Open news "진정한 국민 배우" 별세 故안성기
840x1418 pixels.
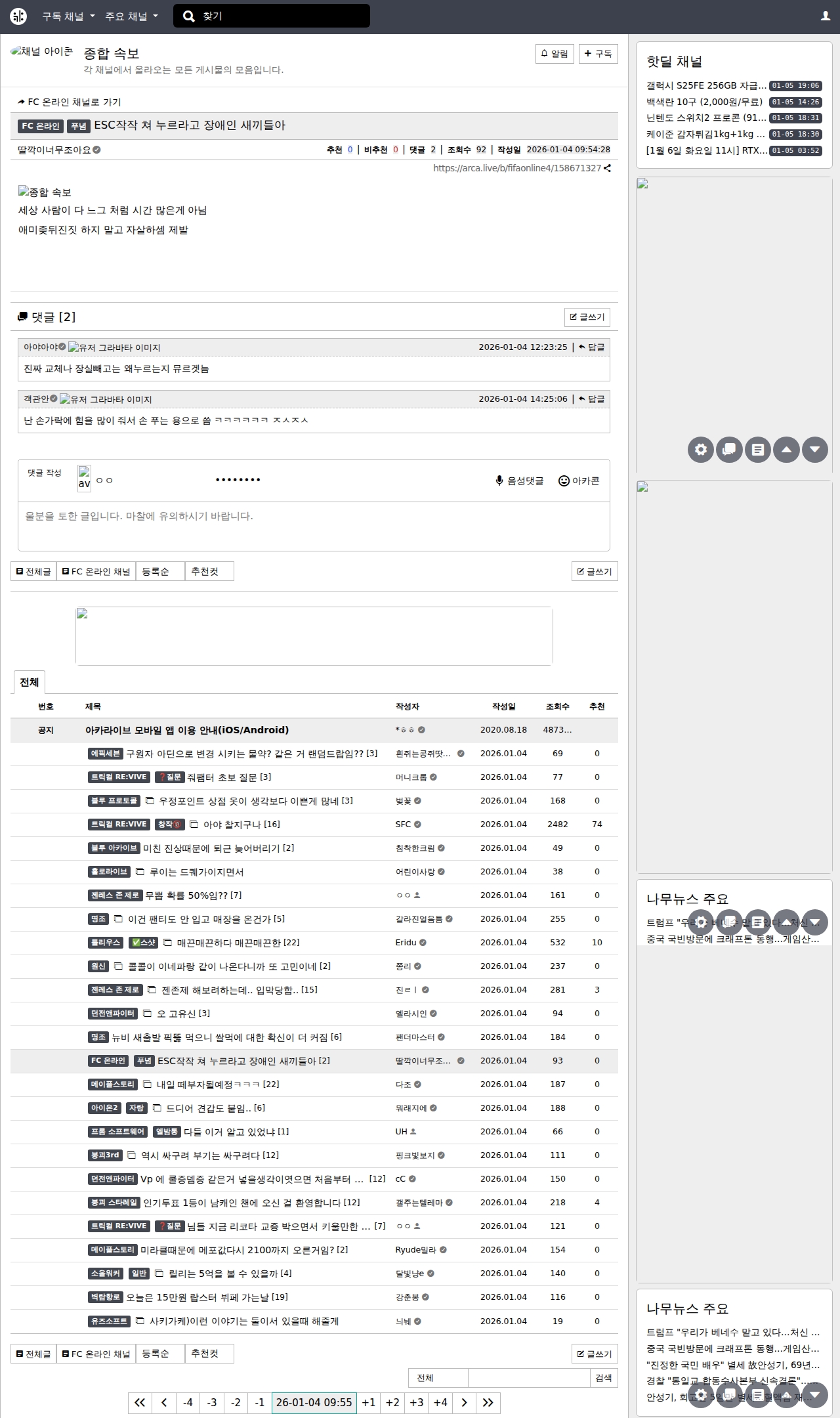pyautogui.click(x=733, y=1365)
